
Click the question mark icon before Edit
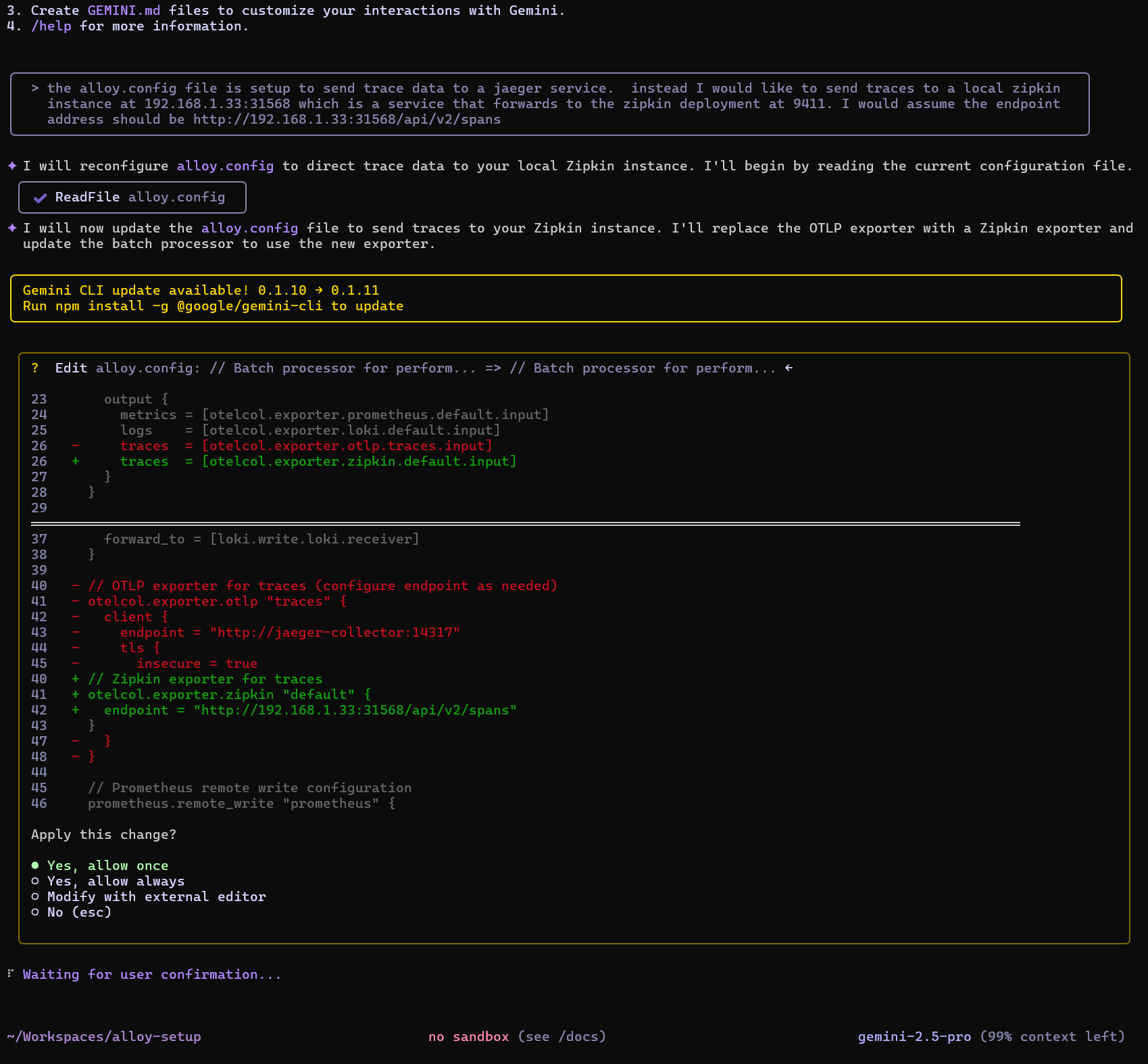tap(35, 368)
